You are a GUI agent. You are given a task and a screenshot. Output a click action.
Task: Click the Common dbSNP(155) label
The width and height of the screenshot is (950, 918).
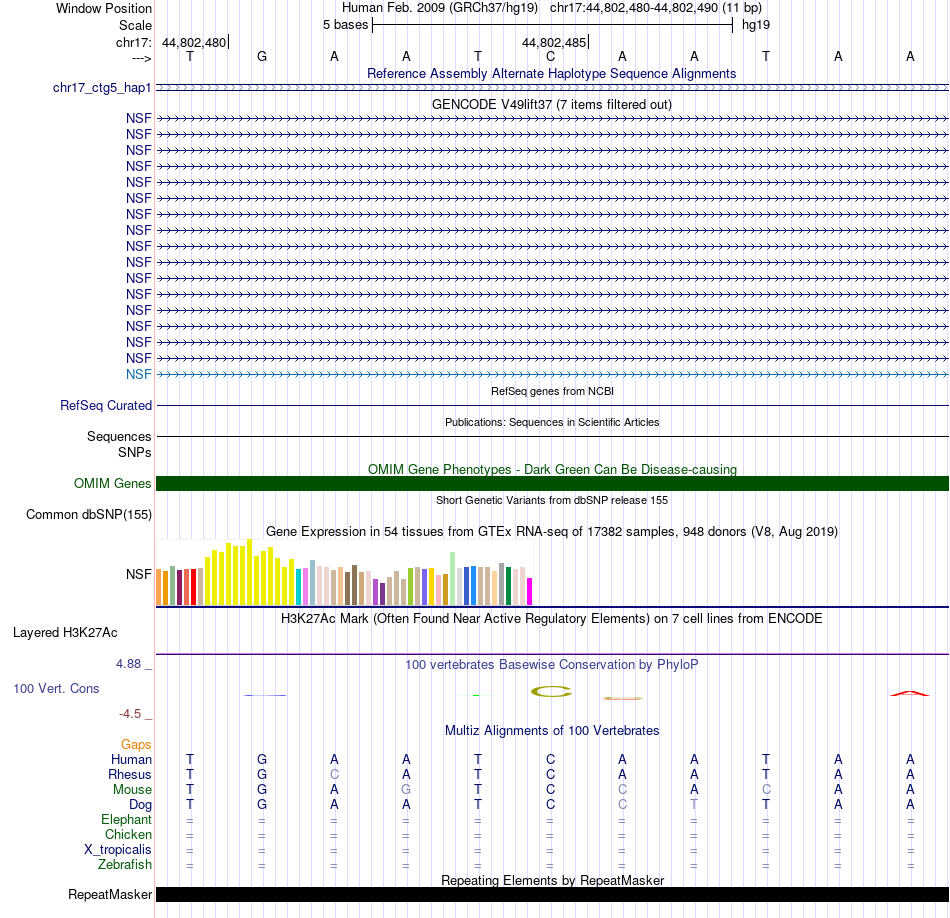pos(88,514)
